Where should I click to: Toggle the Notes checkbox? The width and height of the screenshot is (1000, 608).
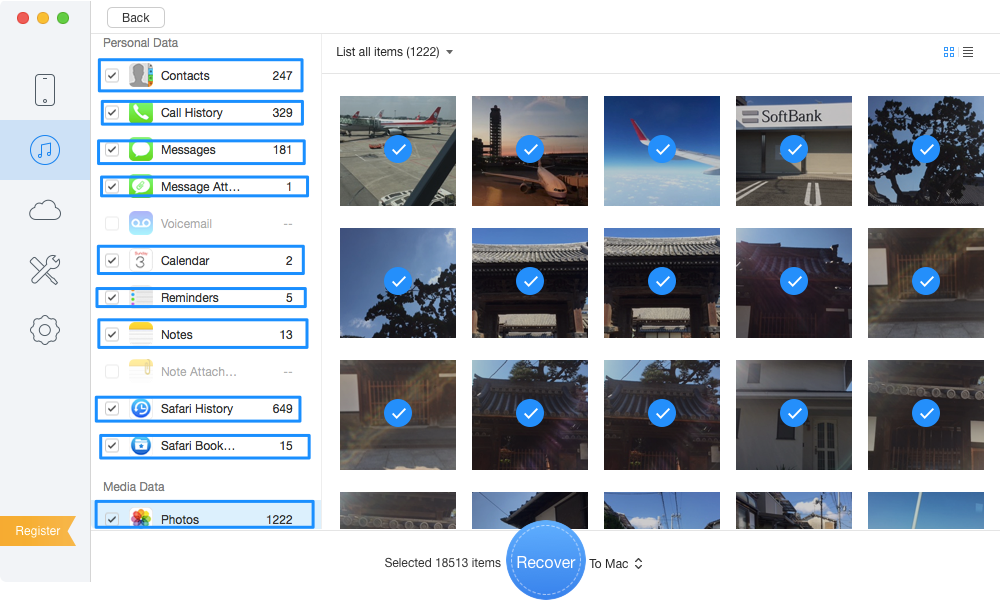click(x=112, y=335)
